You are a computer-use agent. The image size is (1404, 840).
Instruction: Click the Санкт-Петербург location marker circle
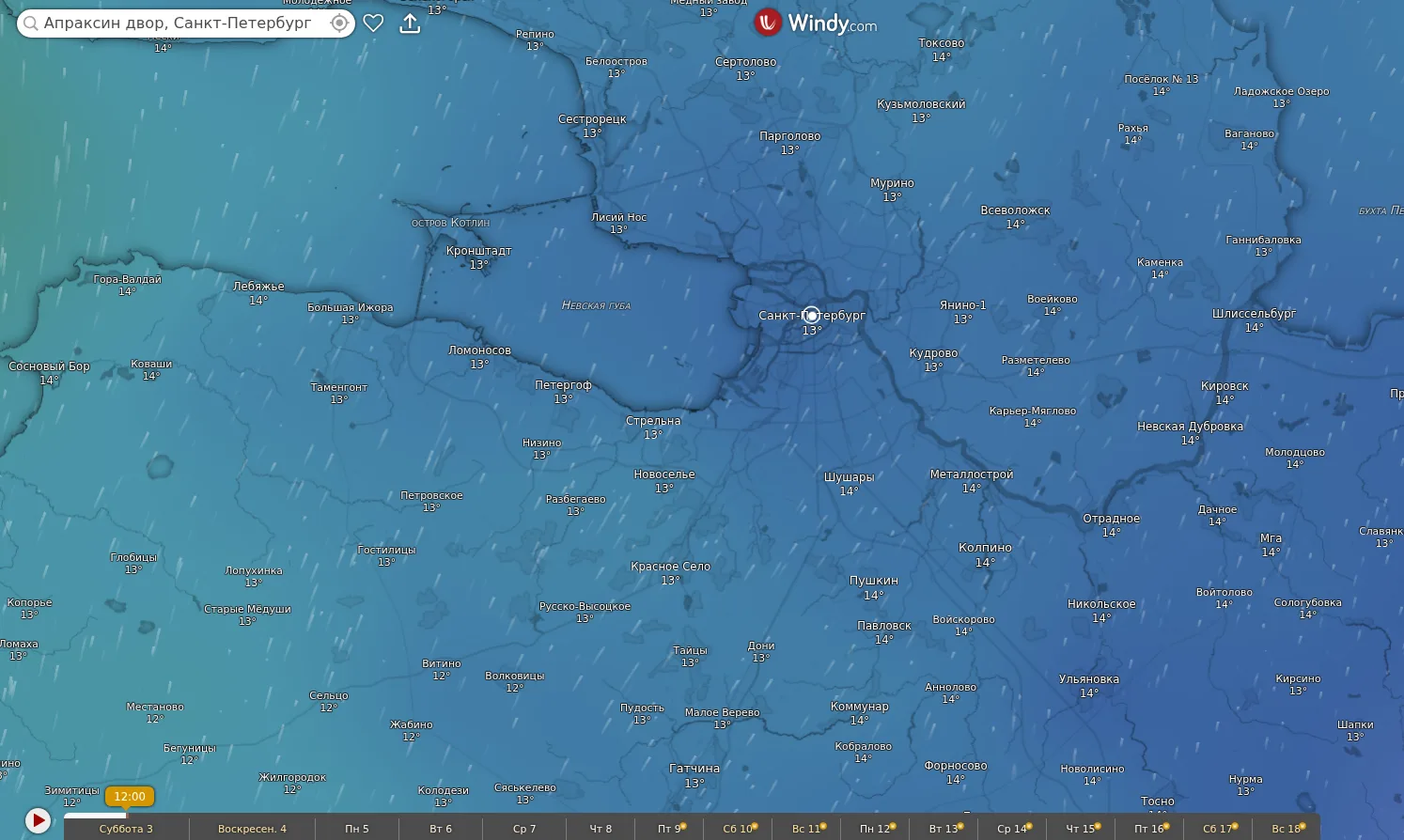812,315
